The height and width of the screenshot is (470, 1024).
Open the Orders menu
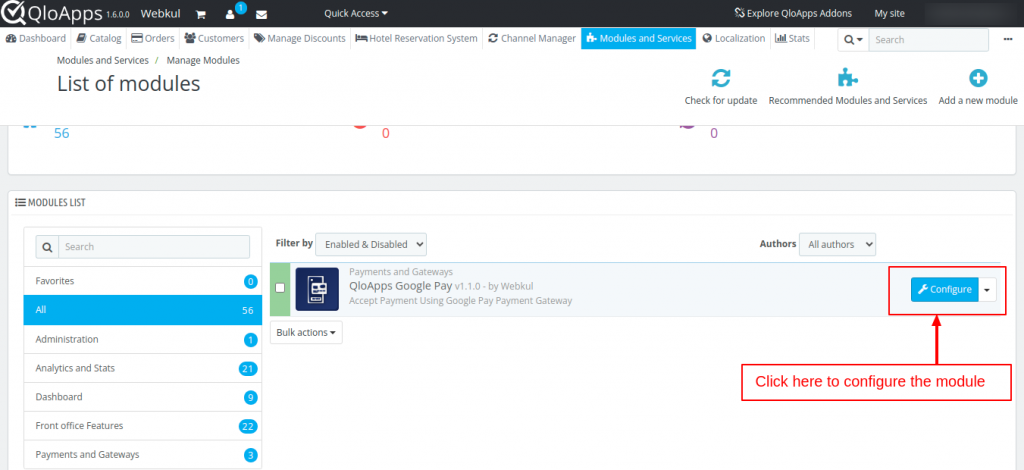click(x=153, y=39)
